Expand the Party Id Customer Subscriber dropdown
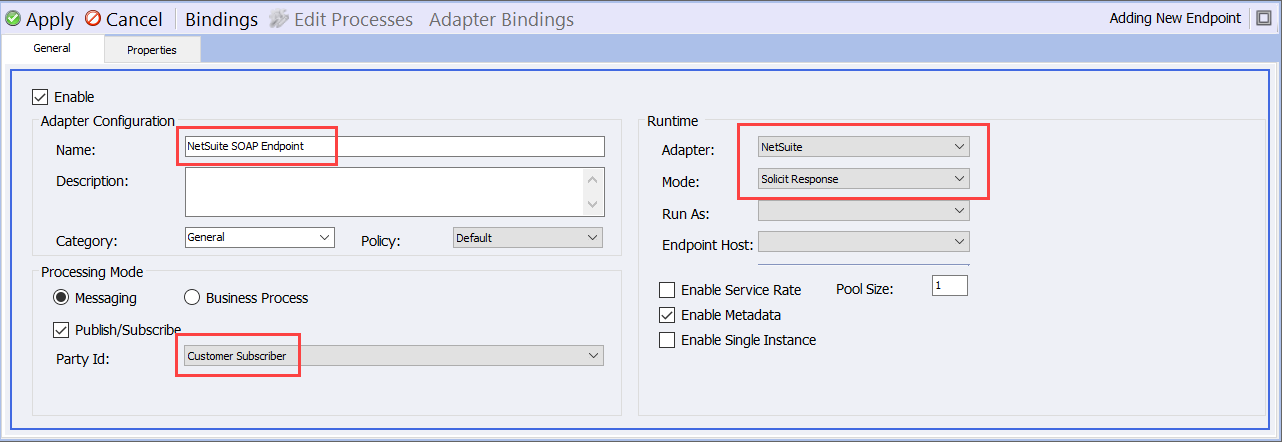Screen dimensions: 1282x442 point(394,356)
